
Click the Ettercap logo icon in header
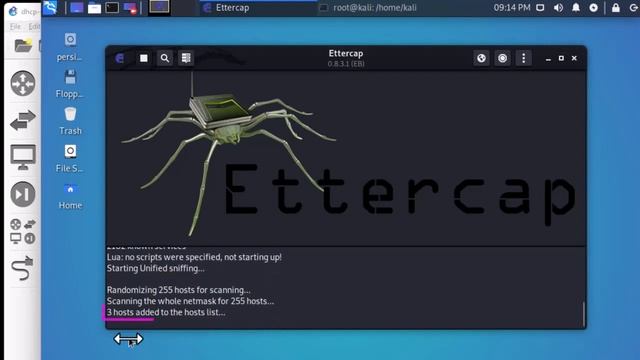point(120,58)
